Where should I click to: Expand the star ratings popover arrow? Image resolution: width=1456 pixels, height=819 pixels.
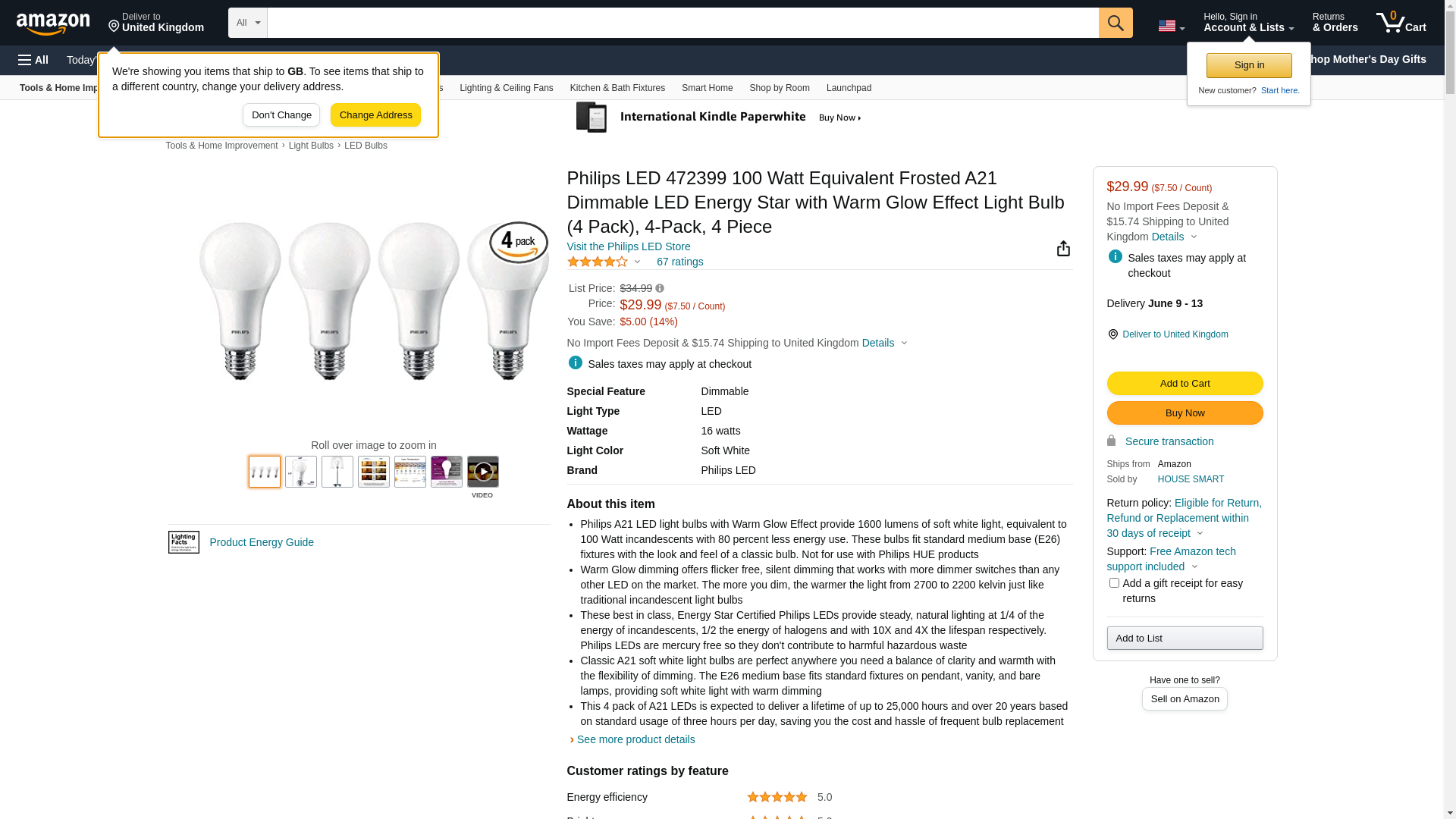click(637, 262)
